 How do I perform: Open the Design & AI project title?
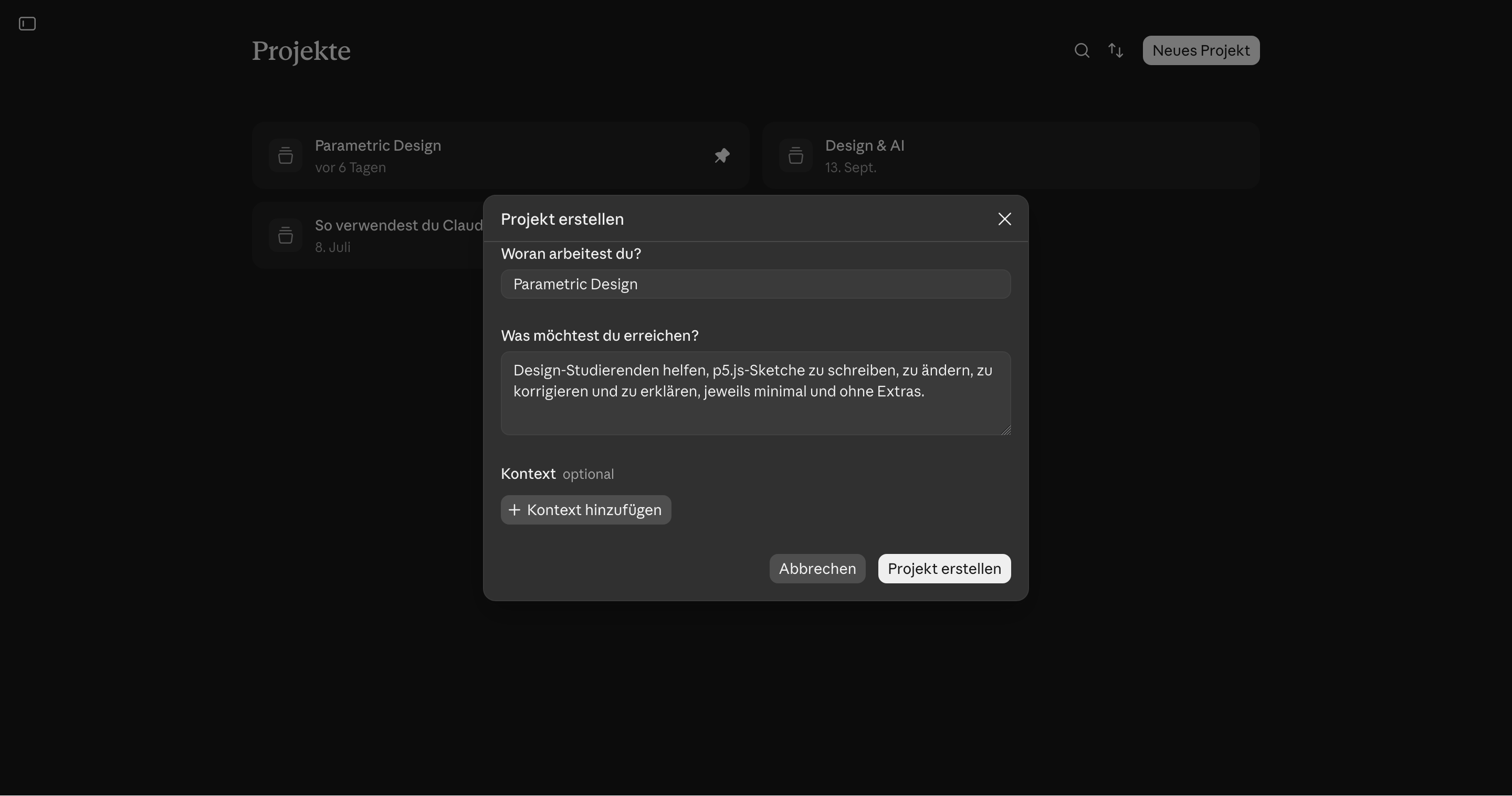pyautogui.click(x=864, y=145)
